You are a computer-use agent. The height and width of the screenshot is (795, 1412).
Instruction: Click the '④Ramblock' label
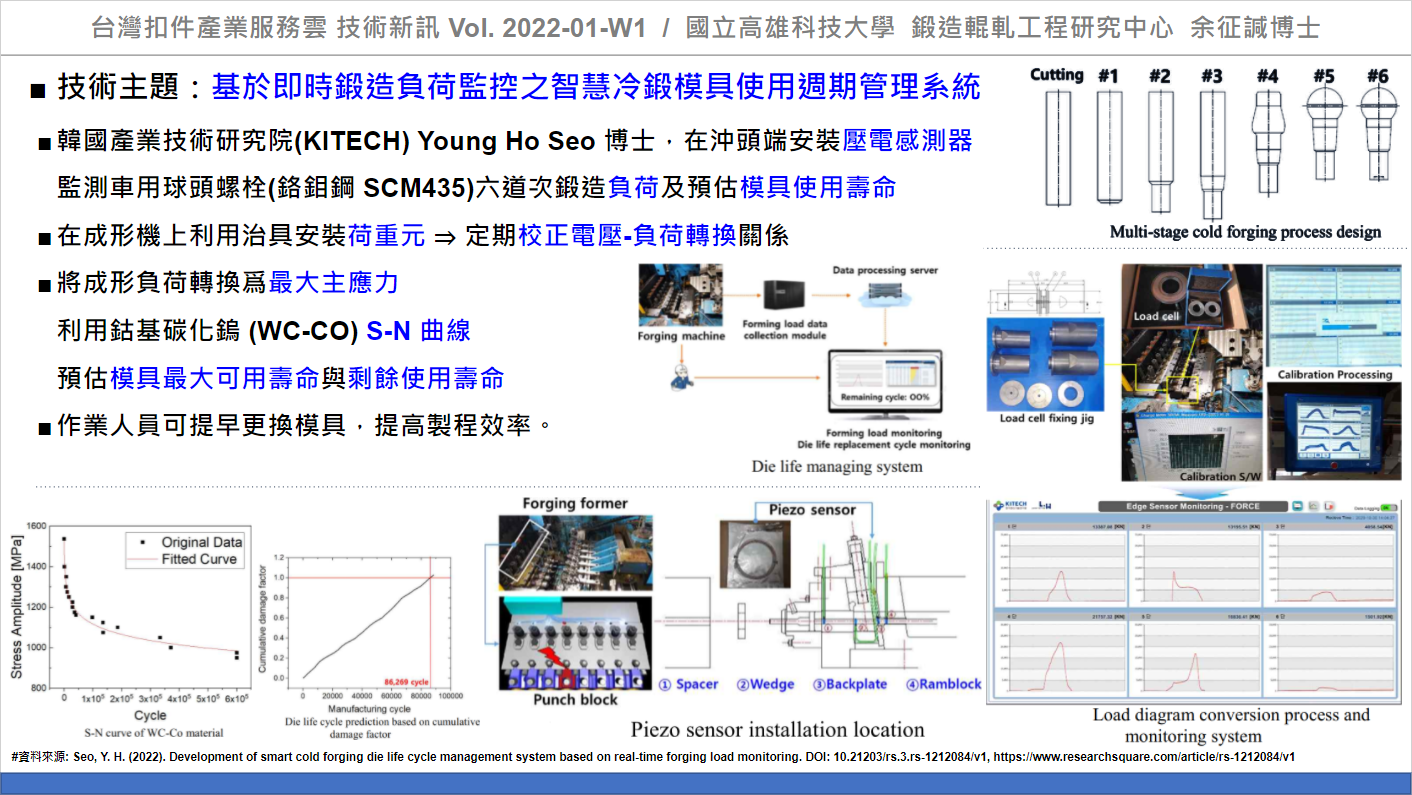pos(944,684)
